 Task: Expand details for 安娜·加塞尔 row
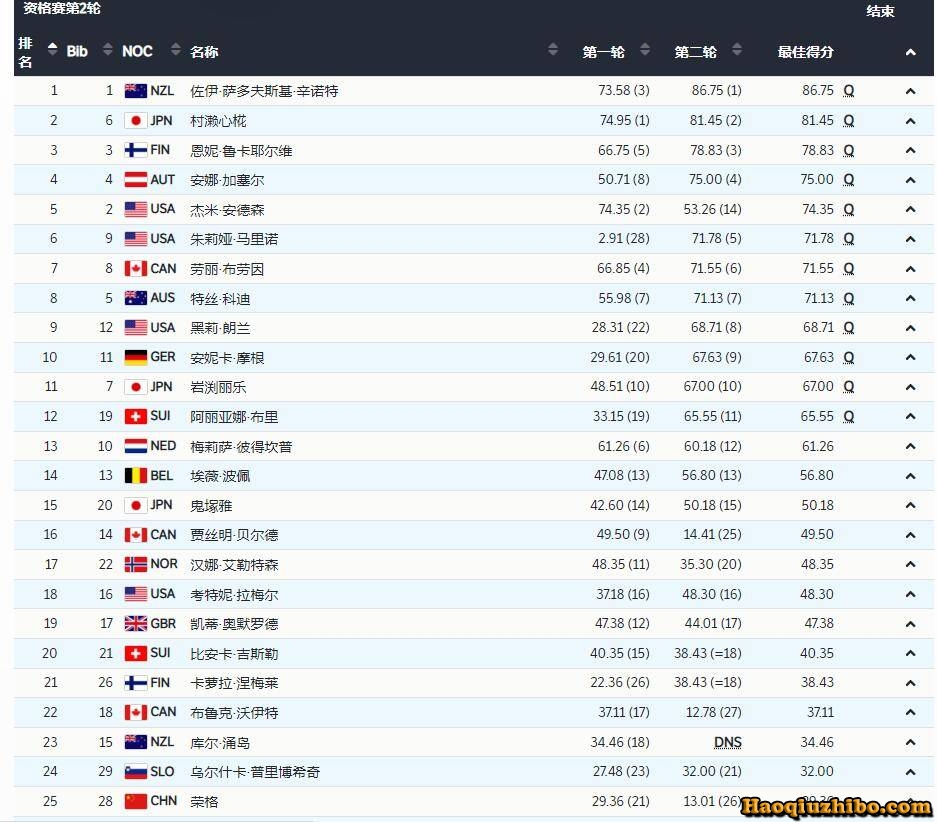(910, 180)
